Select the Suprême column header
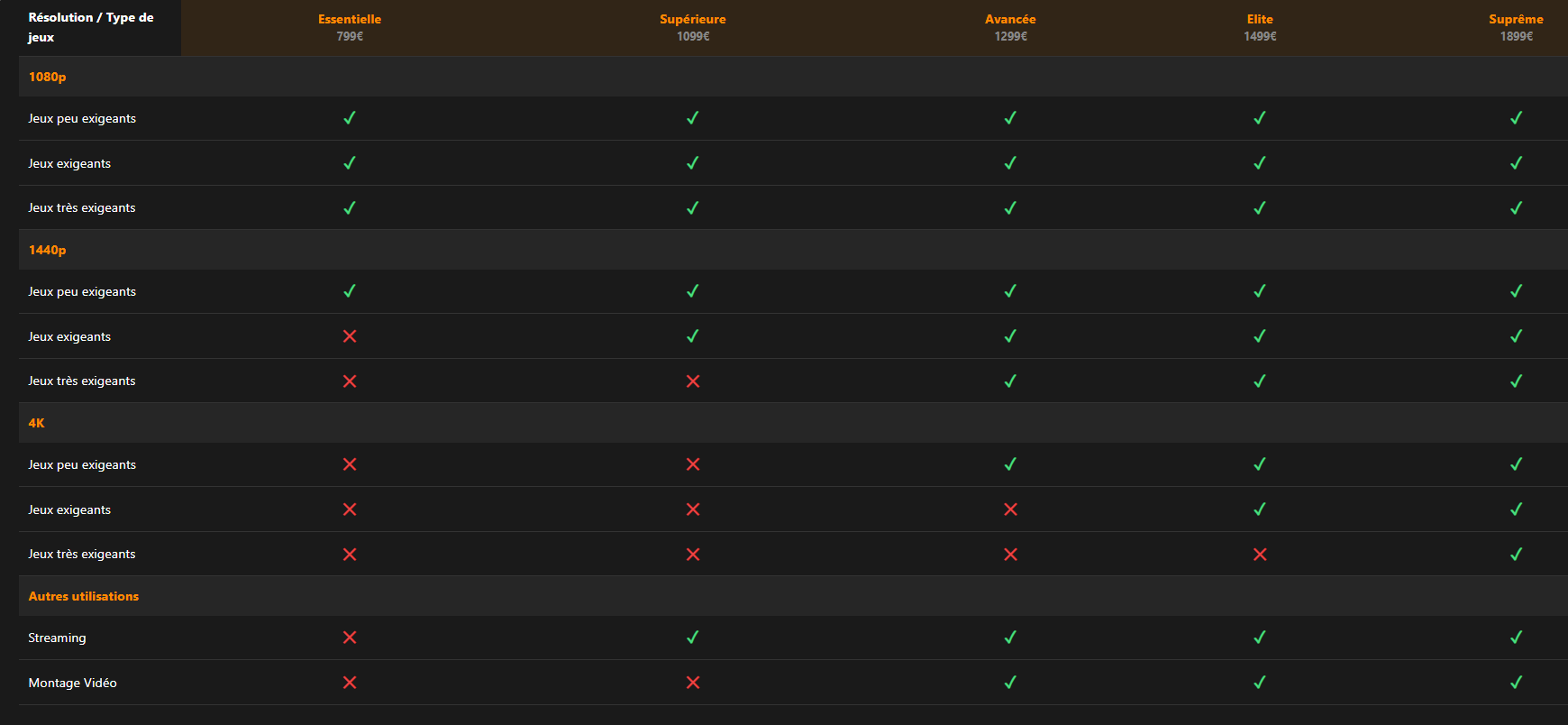Image resolution: width=1568 pixels, height=725 pixels. point(1517,19)
